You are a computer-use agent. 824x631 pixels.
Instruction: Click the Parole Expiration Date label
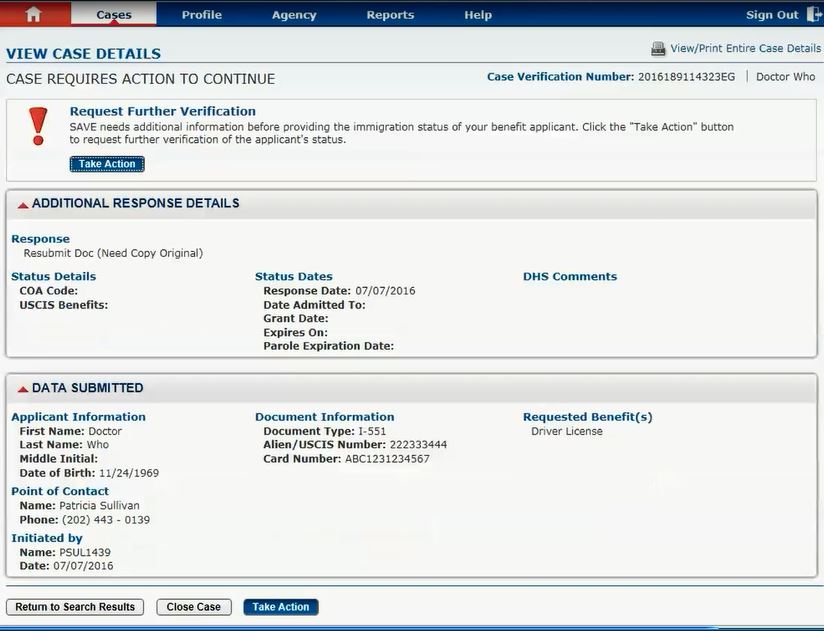point(328,346)
